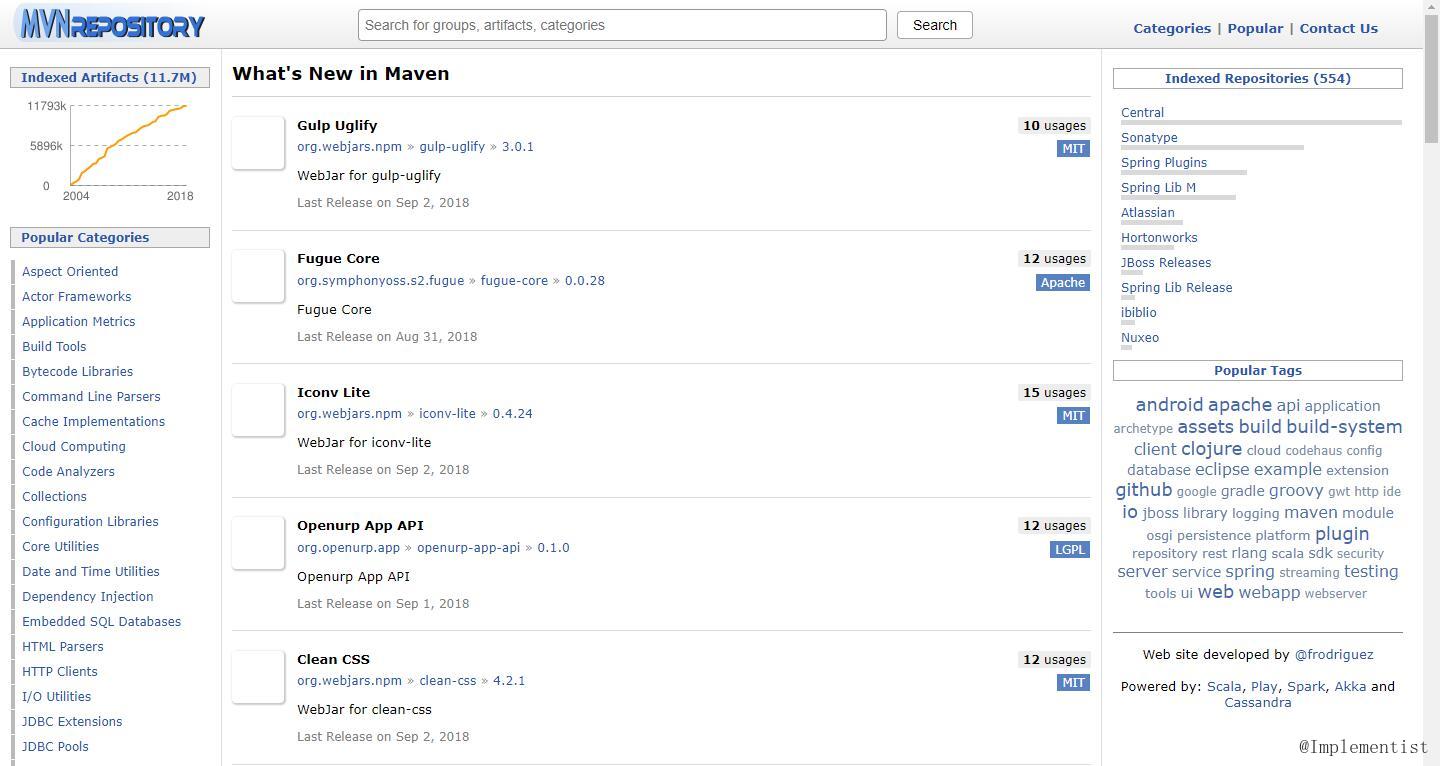This screenshot has height=766, width=1440.
Task: Open Clean CSS title link
Action: (x=333, y=659)
